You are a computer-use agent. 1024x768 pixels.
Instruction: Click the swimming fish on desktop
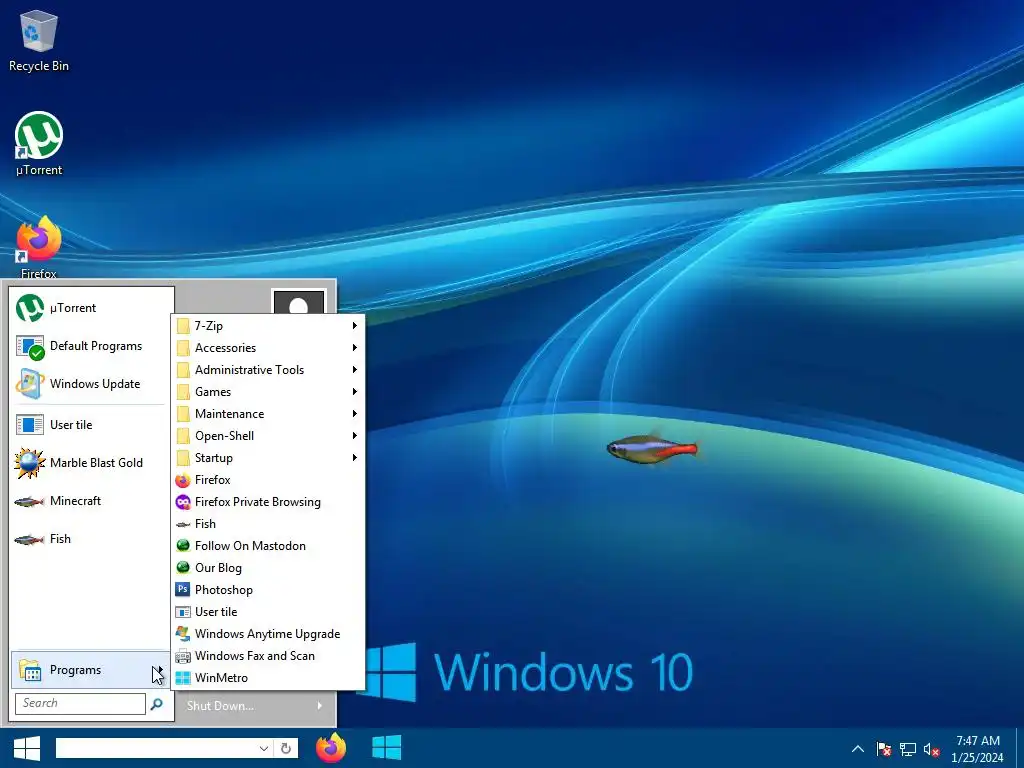652,449
